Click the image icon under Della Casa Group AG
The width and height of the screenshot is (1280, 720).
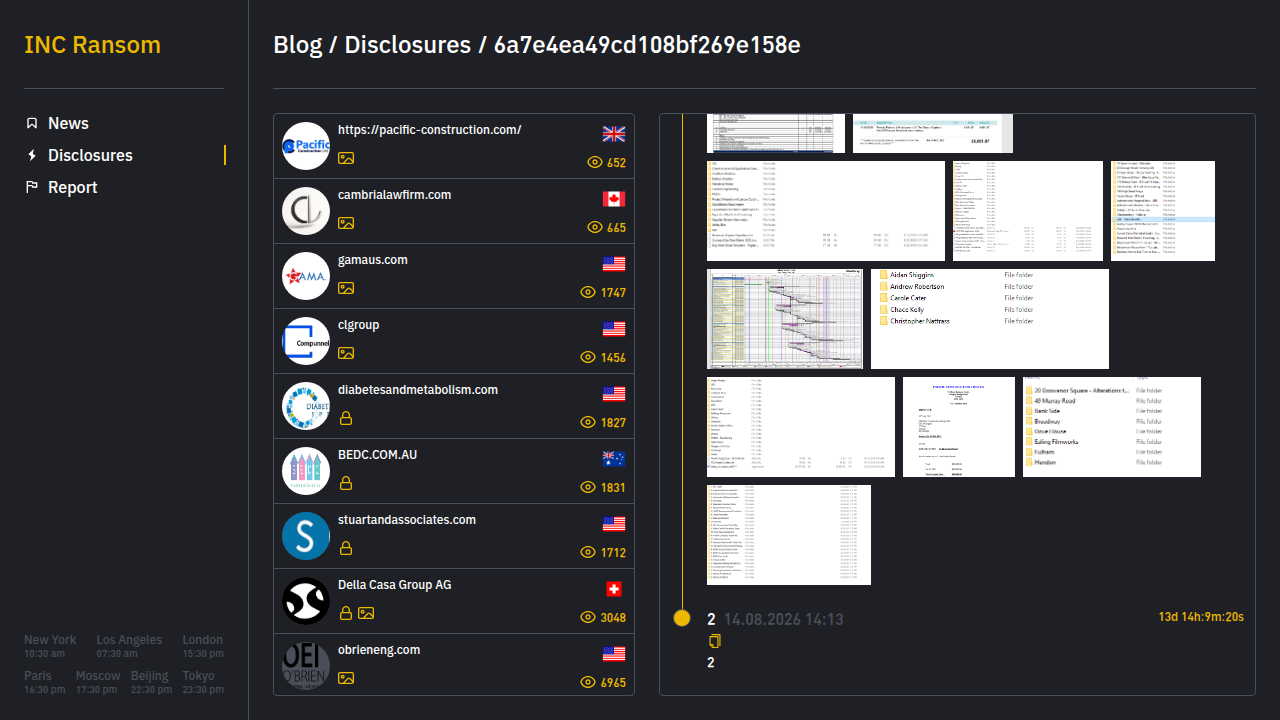(366, 613)
